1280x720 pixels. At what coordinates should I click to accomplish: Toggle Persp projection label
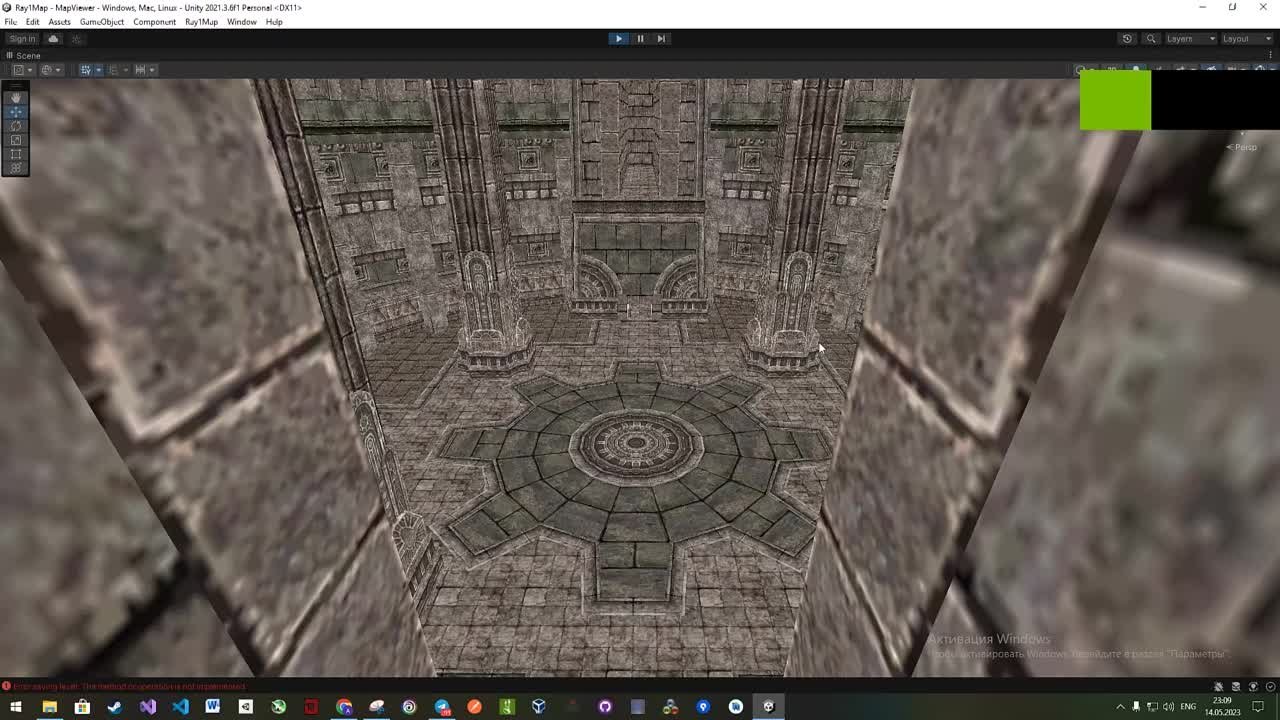(x=1243, y=147)
